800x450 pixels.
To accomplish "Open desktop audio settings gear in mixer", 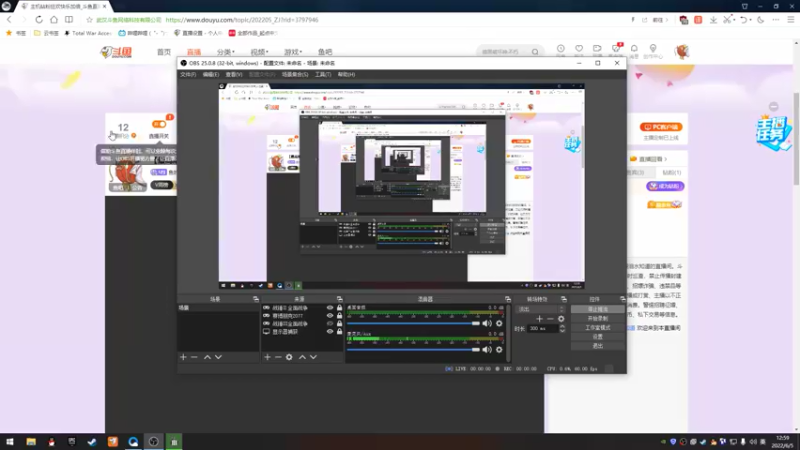I will [499, 323].
